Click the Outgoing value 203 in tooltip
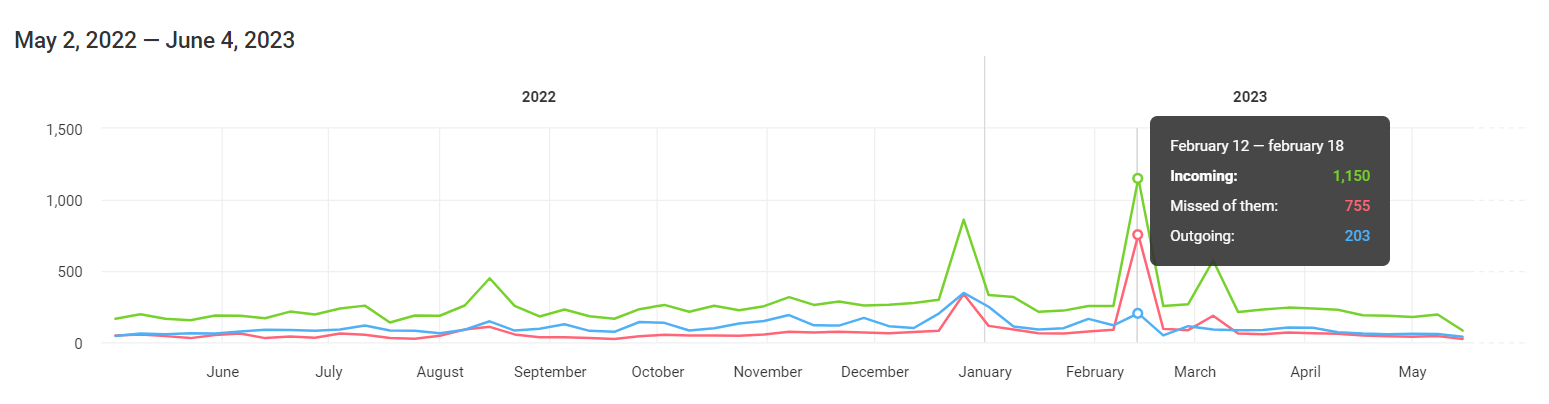Screen dimensions: 1549x404 click(x=1355, y=236)
